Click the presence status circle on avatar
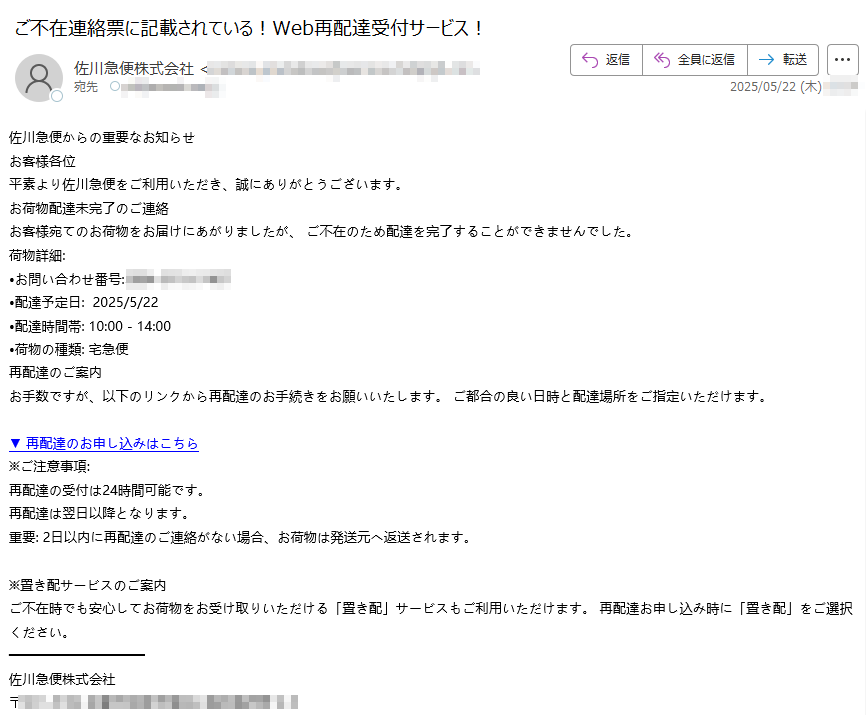Screen dimensions: 866x715 tap(57, 96)
